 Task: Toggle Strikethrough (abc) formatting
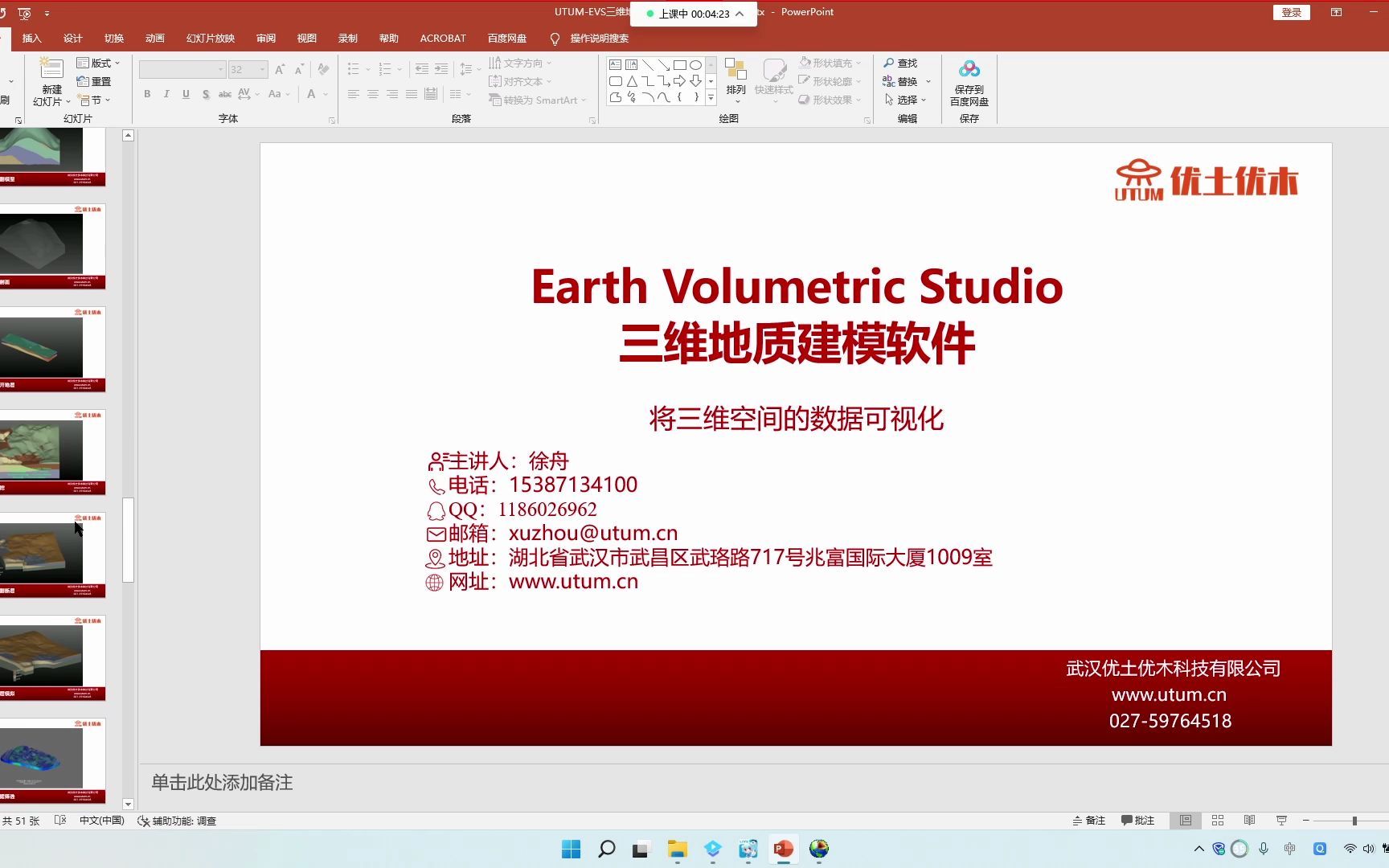click(x=225, y=94)
